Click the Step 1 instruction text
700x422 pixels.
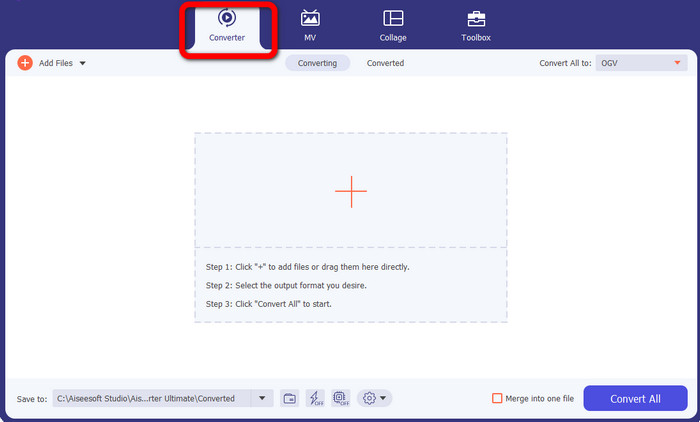[x=308, y=267]
